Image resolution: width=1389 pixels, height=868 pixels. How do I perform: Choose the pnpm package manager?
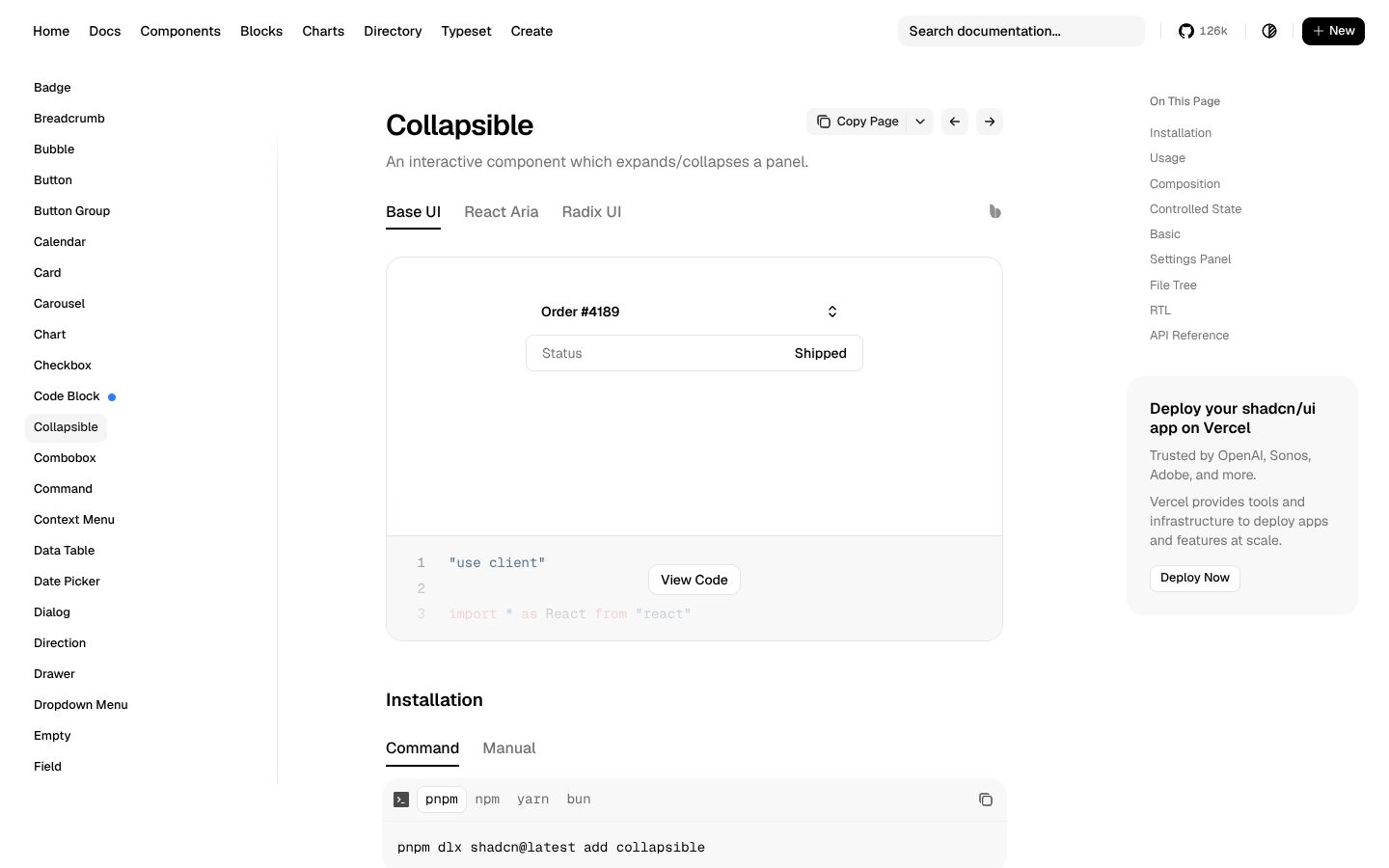pyautogui.click(x=442, y=800)
